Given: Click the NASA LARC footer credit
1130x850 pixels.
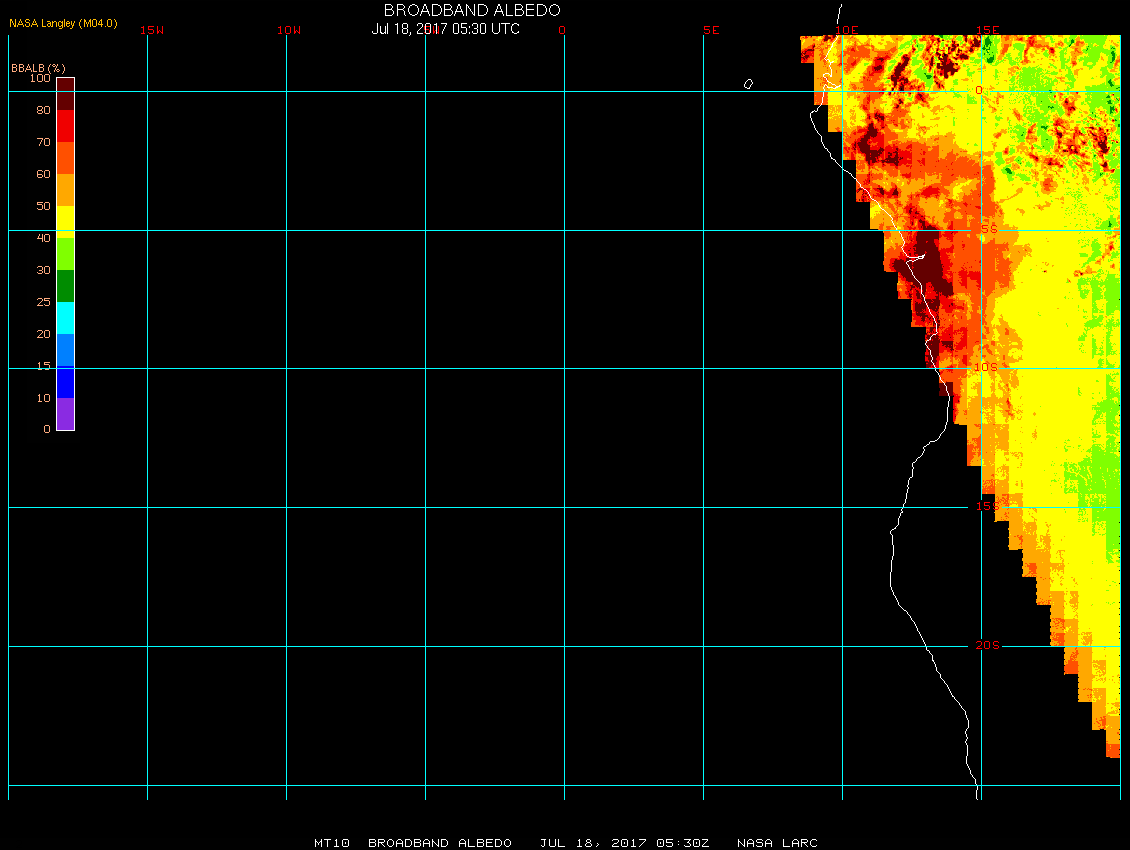Looking at the screenshot, I should click(x=777, y=843).
